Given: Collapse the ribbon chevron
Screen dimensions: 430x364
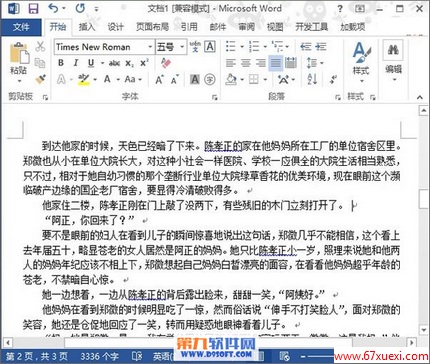Looking at the screenshot, I should point(420,97).
